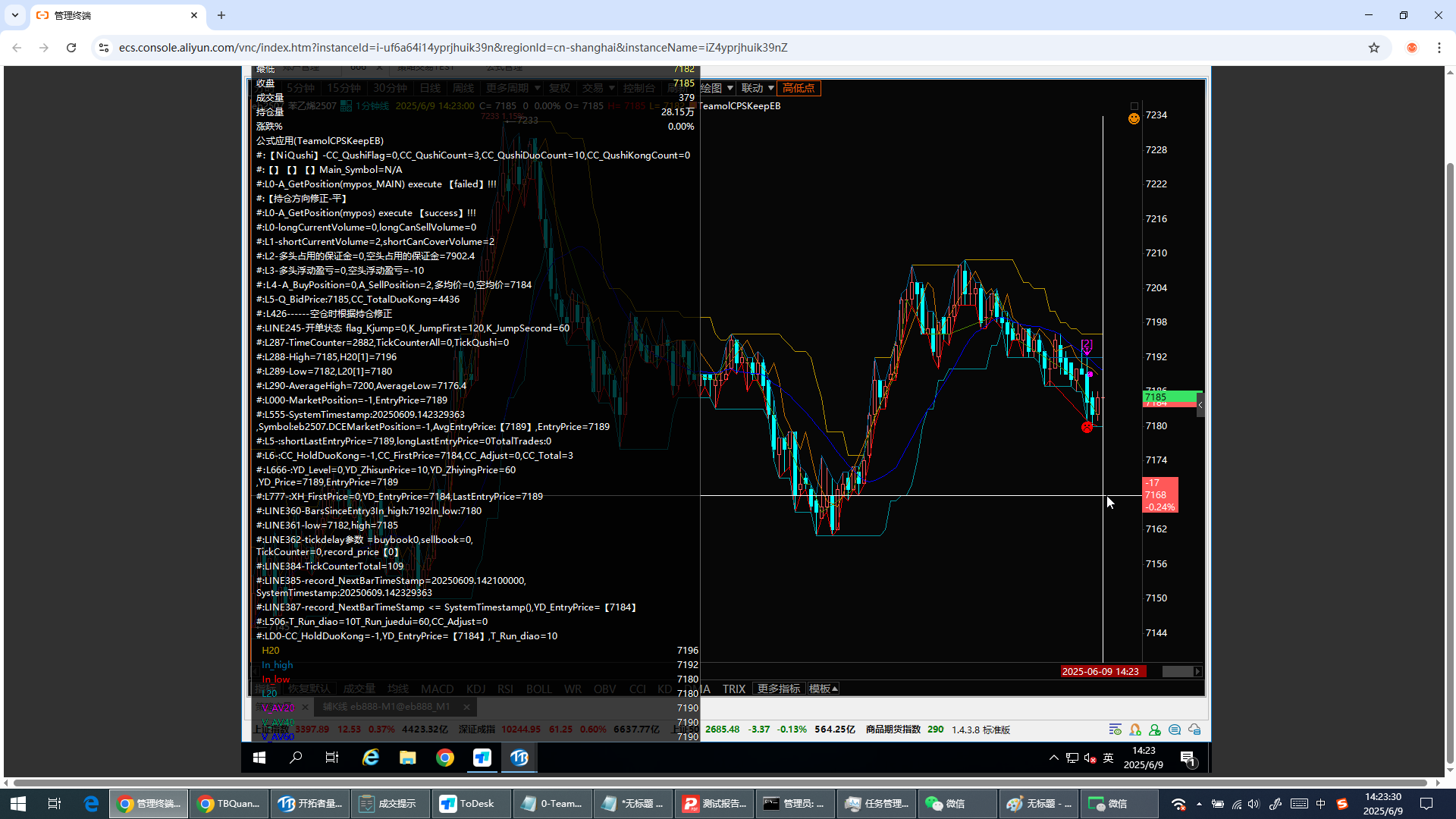
Task: Switch to 周线 weekly period
Action: click(463, 88)
